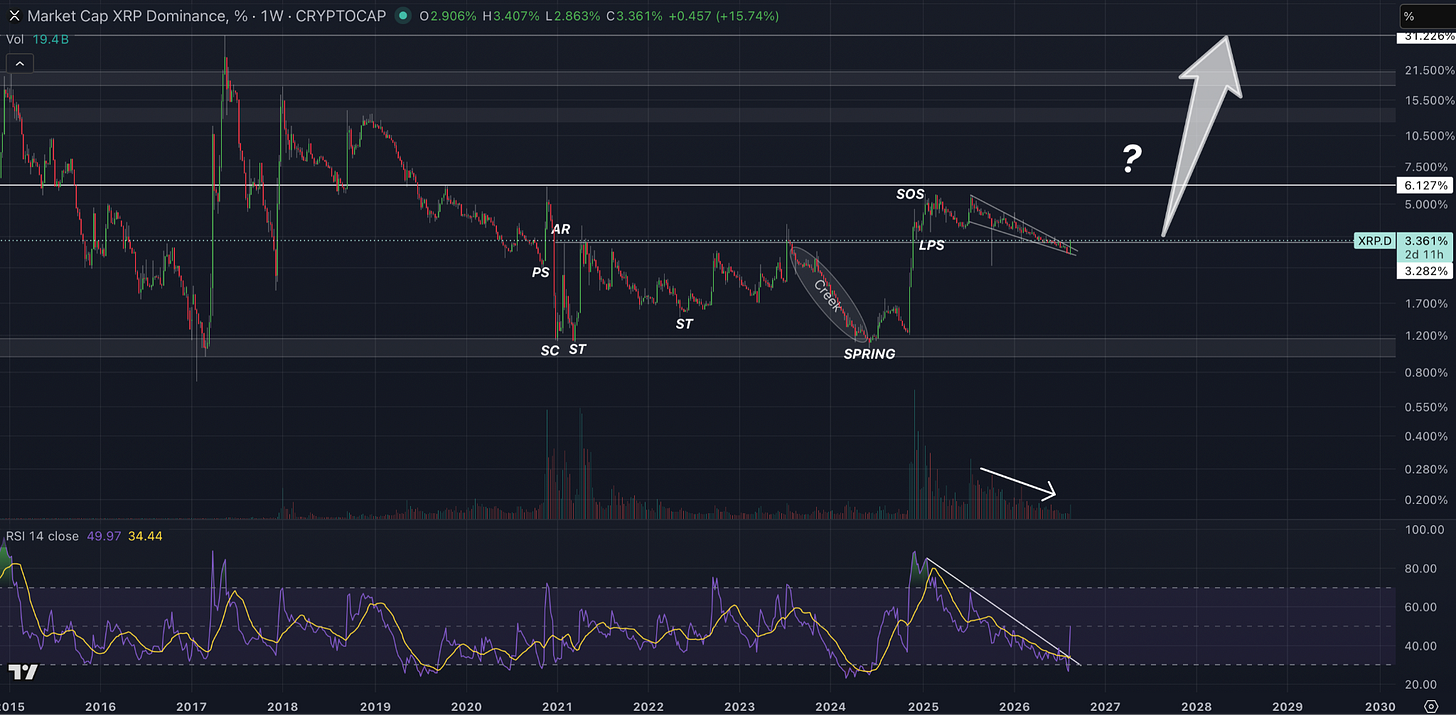The height and width of the screenshot is (715, 1456).
Task: Select the Vol 19.4B indicator legend
Action: [35, 40]
